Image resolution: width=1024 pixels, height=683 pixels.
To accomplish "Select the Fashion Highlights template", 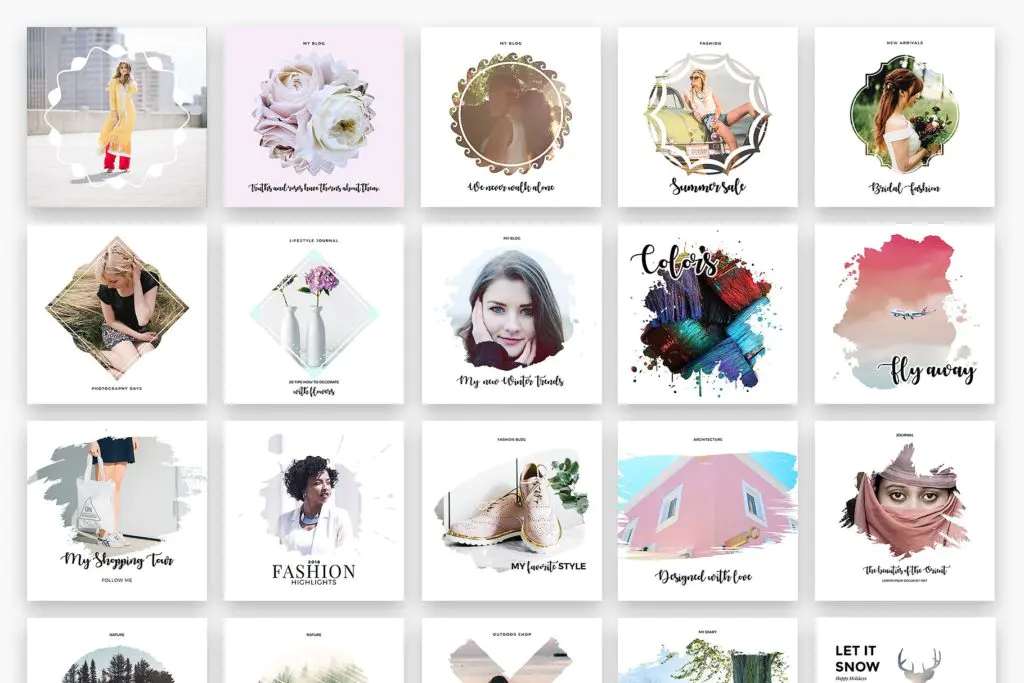I will tap(313, 511).
